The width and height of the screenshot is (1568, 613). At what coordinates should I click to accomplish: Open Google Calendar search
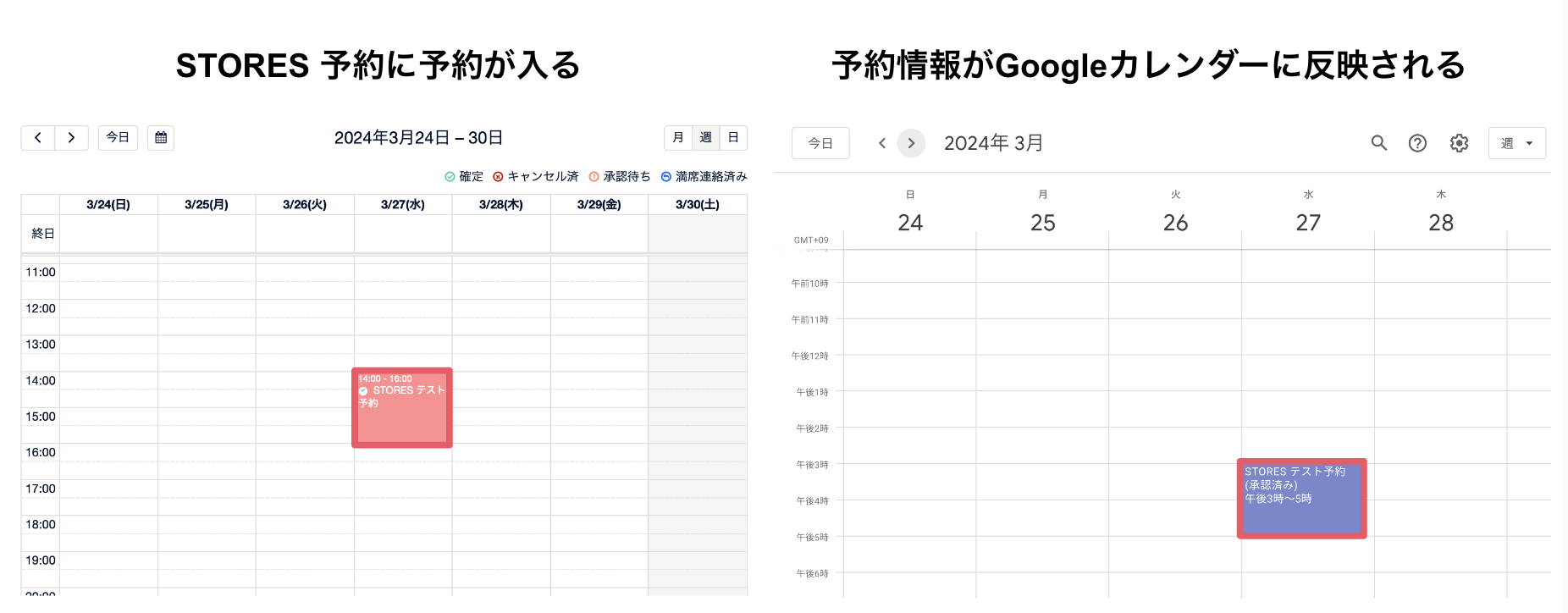click(x=1379, y=143)
